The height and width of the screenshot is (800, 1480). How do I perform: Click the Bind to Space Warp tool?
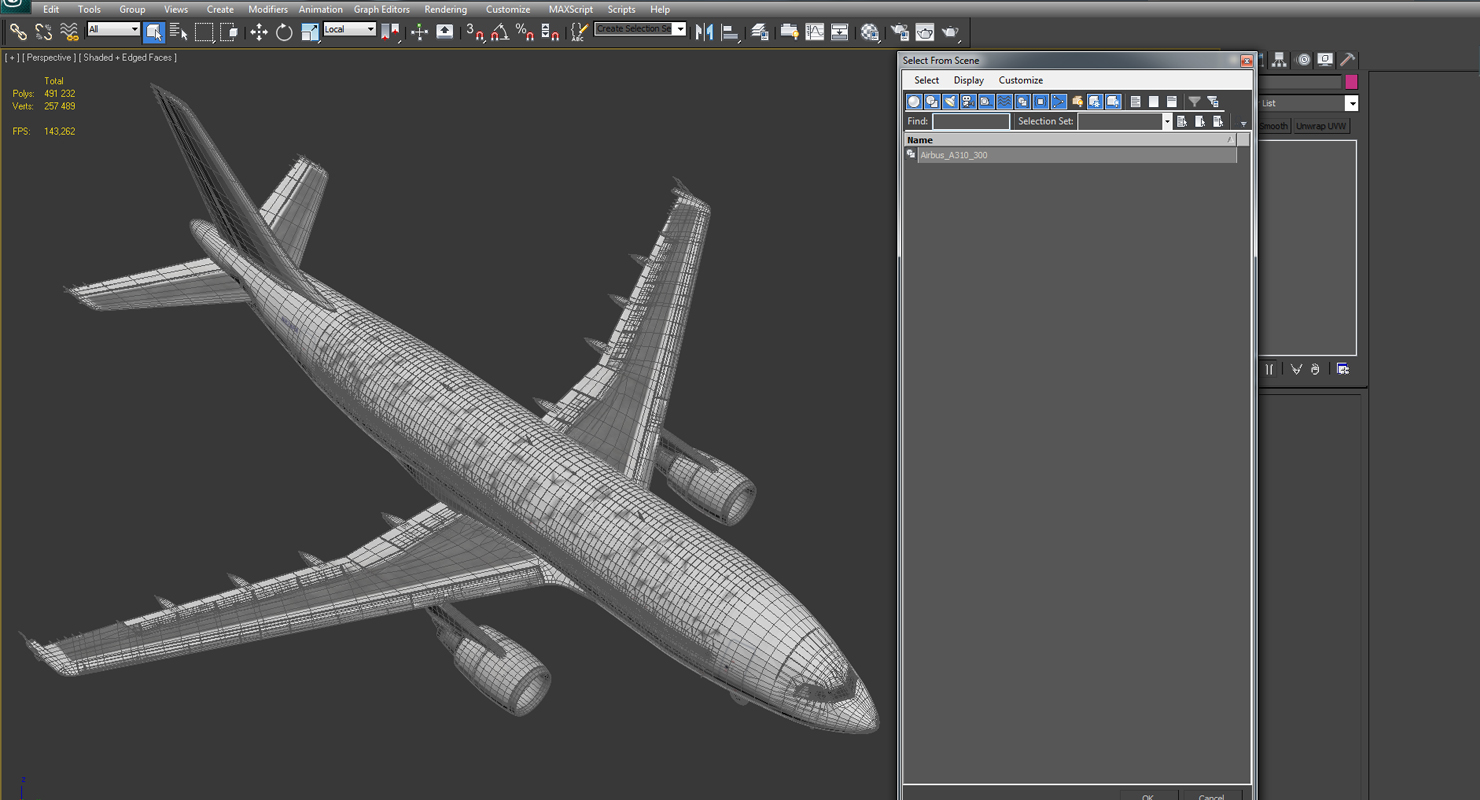(x=69, y=32)
